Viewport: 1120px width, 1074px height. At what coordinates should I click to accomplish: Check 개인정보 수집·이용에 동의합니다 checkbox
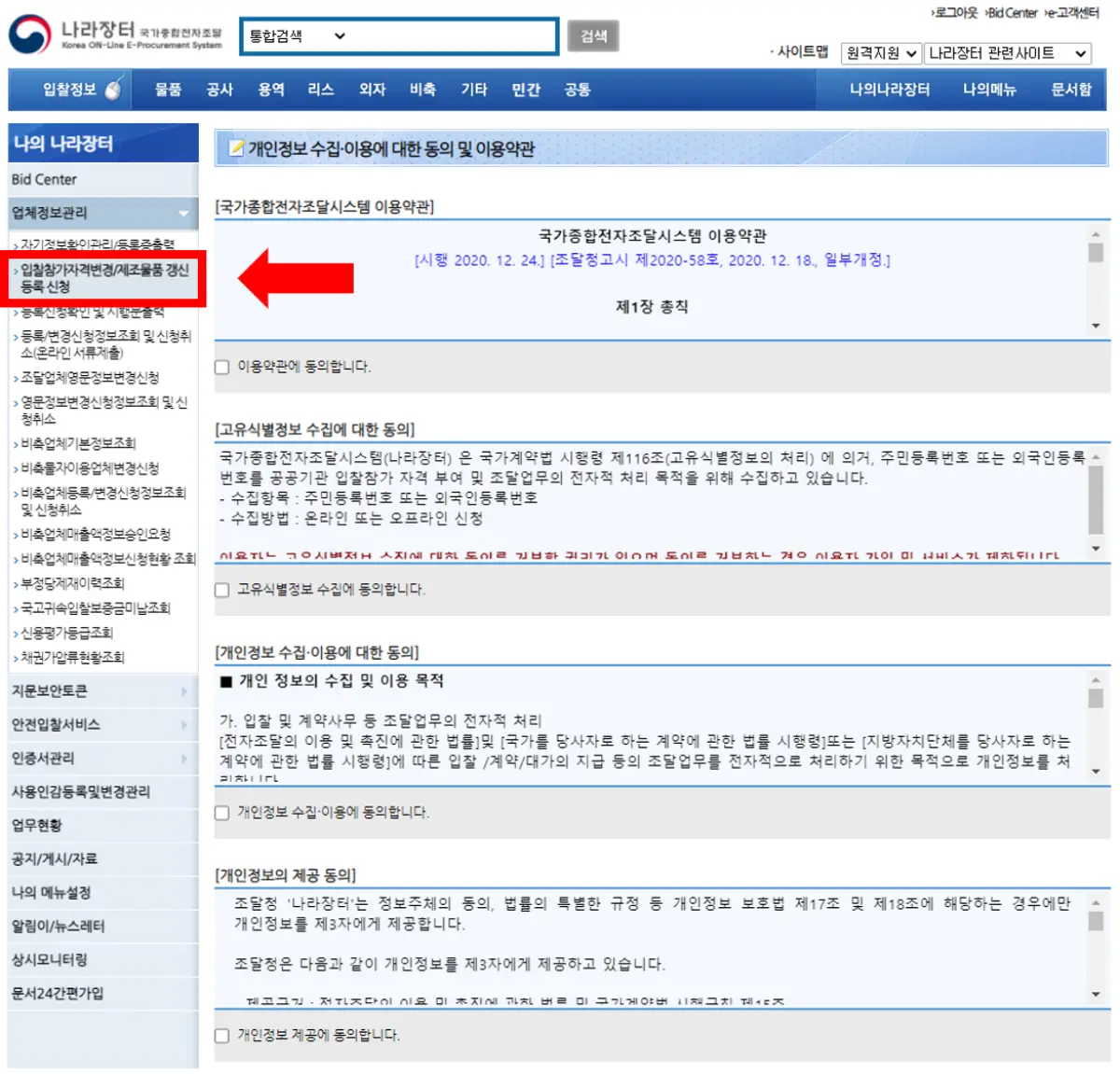tap(222, 813)
